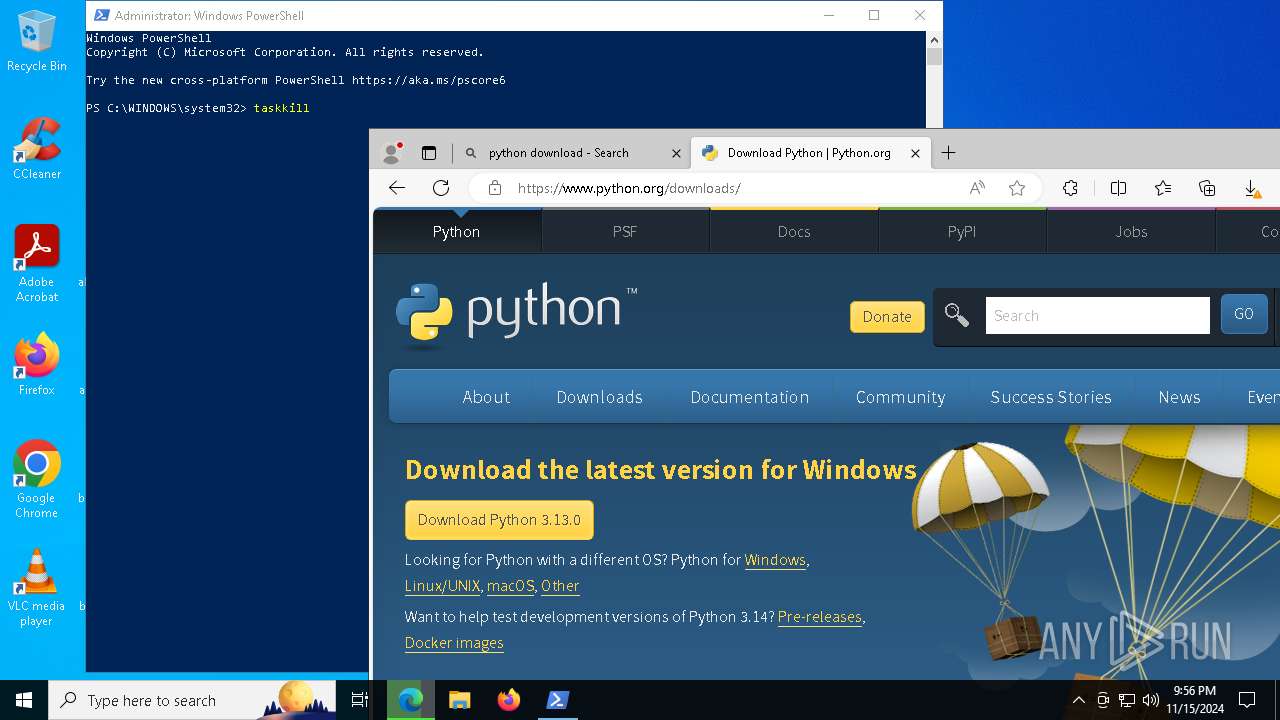Open Edge Collections icon
Viewport: 1280px width, 720px height.
coord(1207,188)
